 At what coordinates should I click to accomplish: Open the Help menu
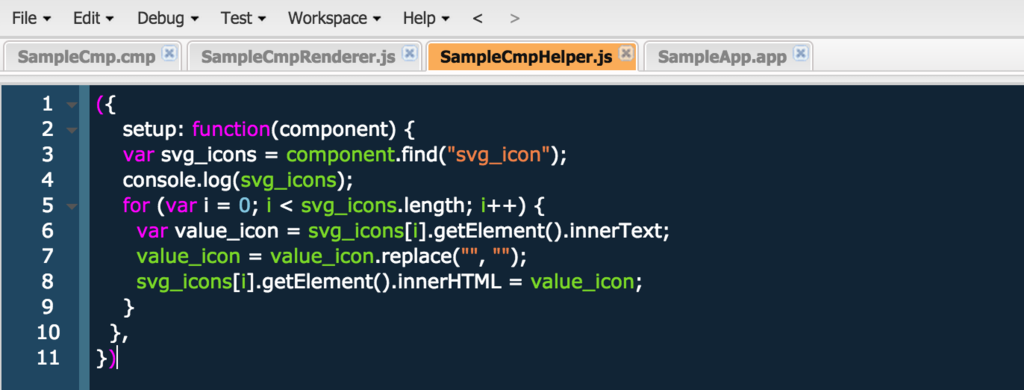click(426, 18)
